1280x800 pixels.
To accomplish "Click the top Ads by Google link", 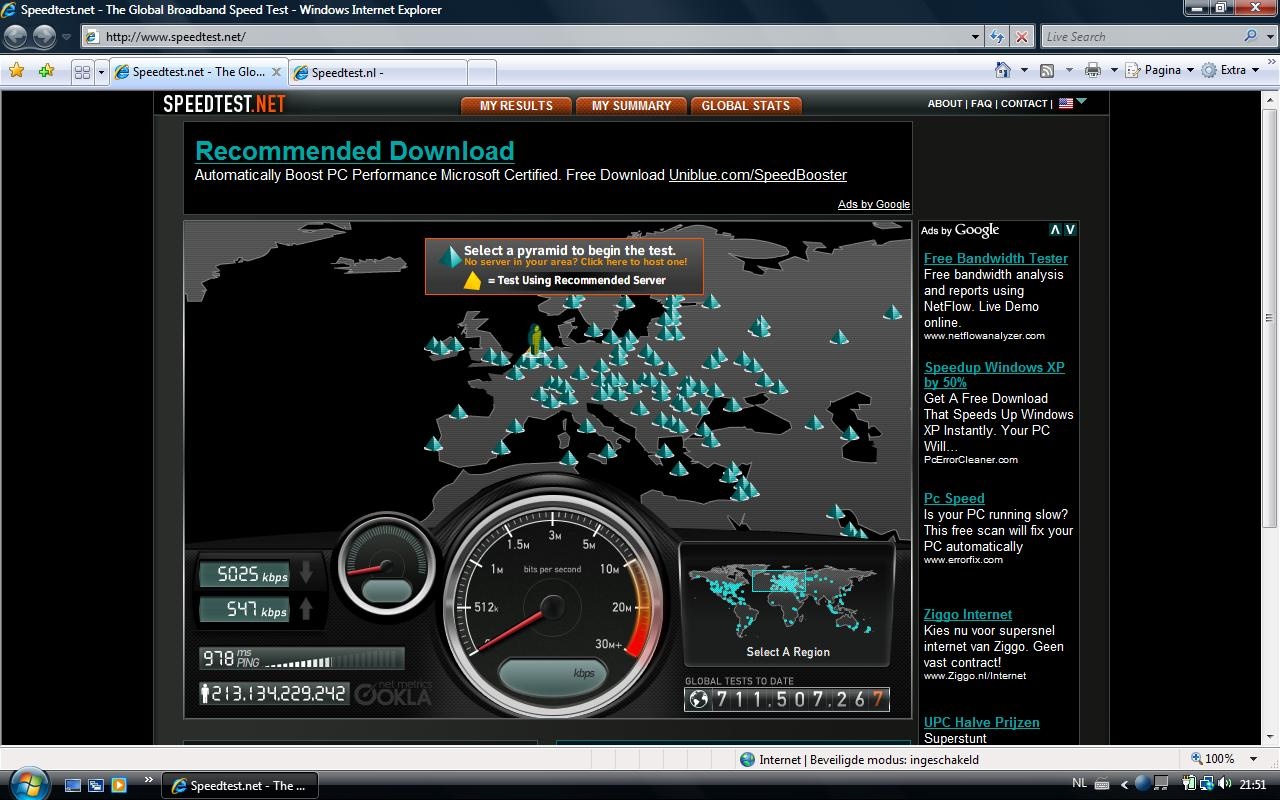I will 874,204.
